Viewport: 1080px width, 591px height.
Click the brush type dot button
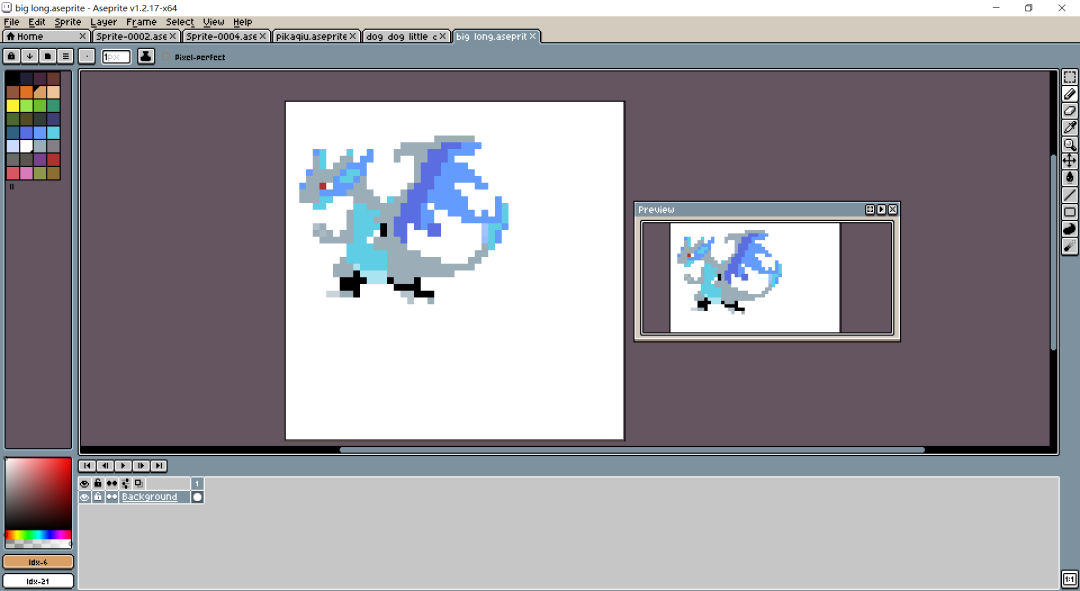pyautogui.click(x=87, y=56)
